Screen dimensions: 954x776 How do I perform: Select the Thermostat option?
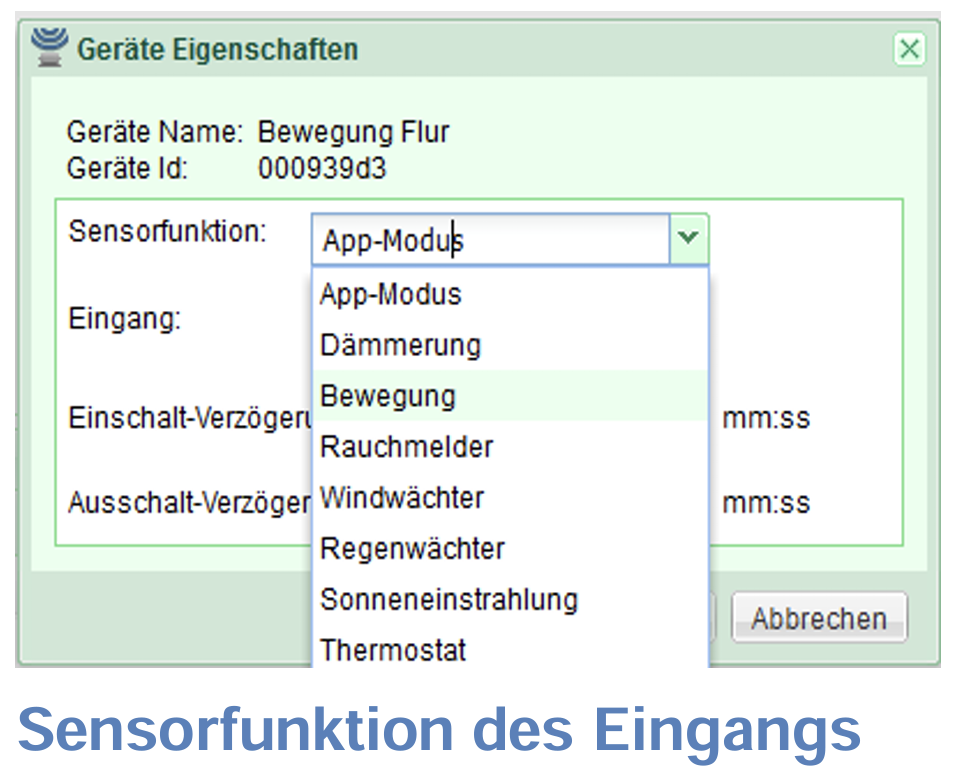[x=393, y=650]
